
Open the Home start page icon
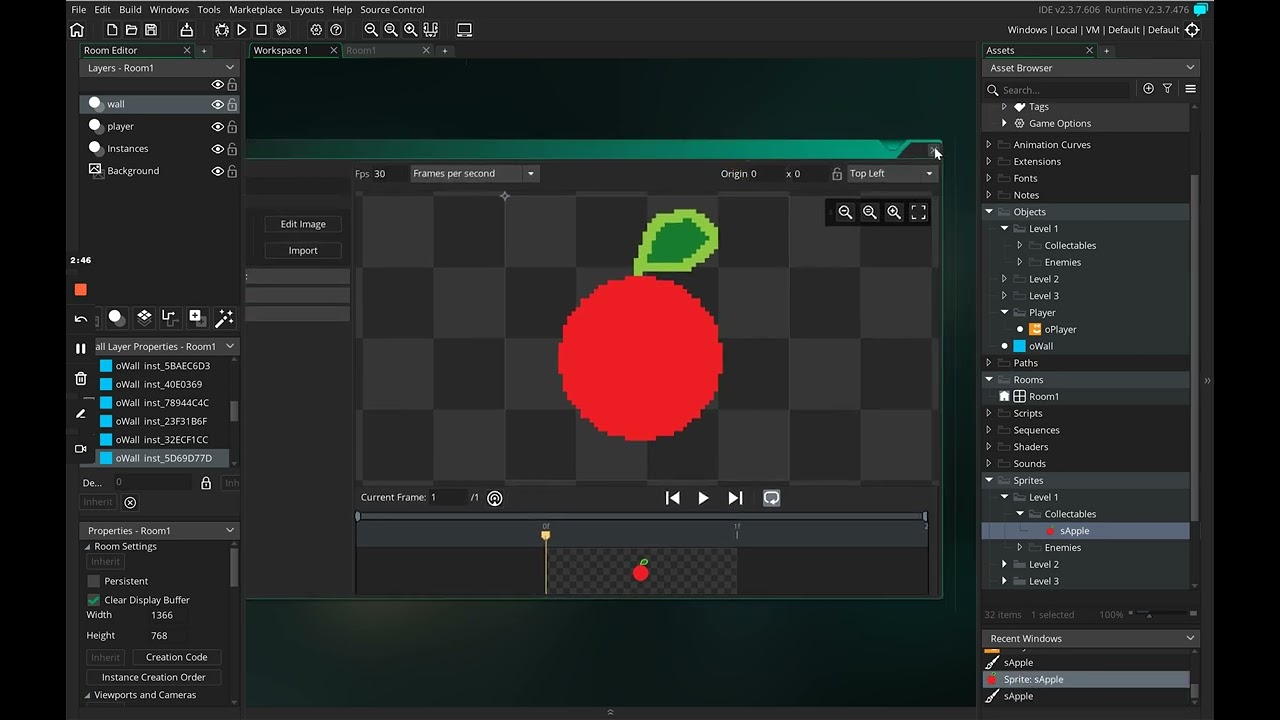coord(77,30)
